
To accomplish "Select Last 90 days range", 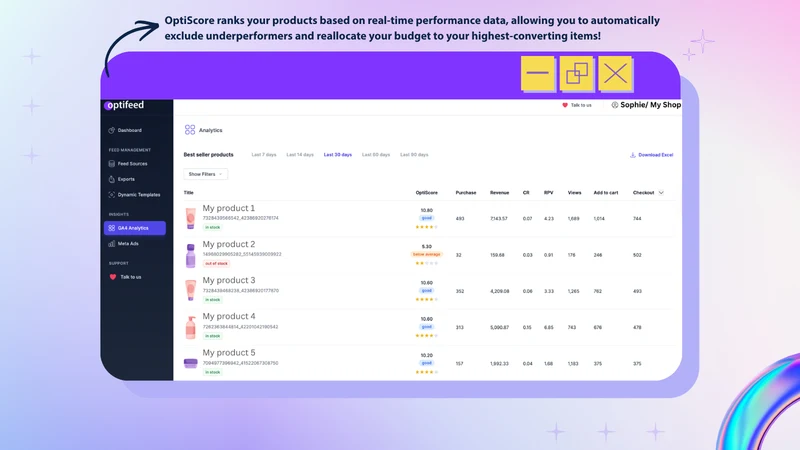I will 414,155.
